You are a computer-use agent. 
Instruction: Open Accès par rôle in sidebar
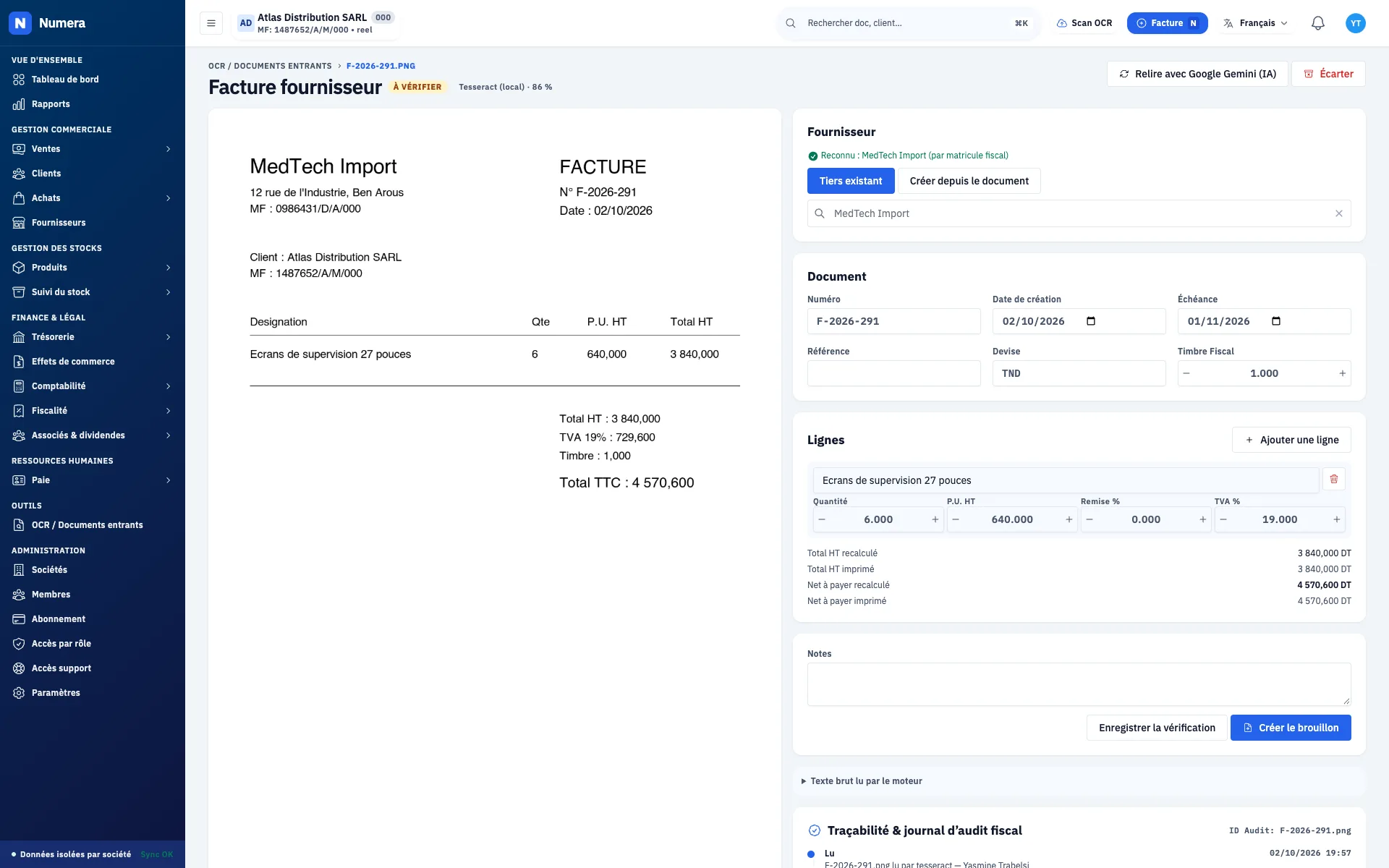93,644
